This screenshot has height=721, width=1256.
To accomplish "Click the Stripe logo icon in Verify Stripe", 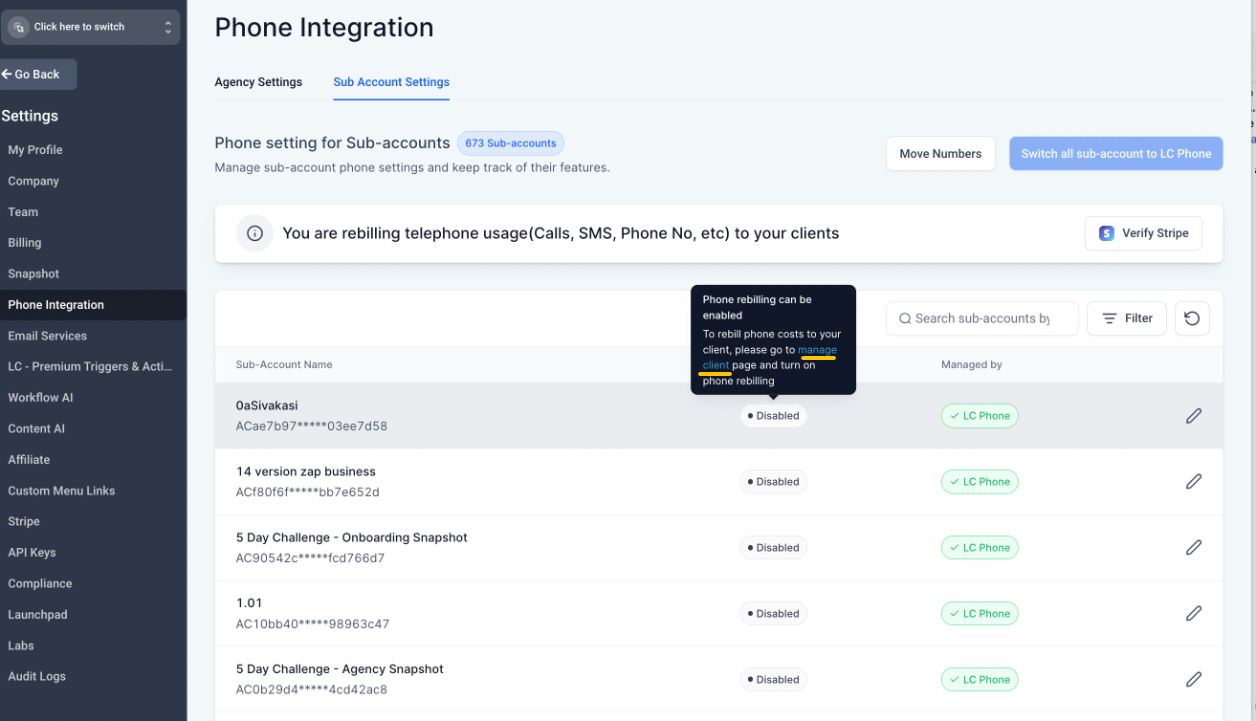I will point(1106,233).
